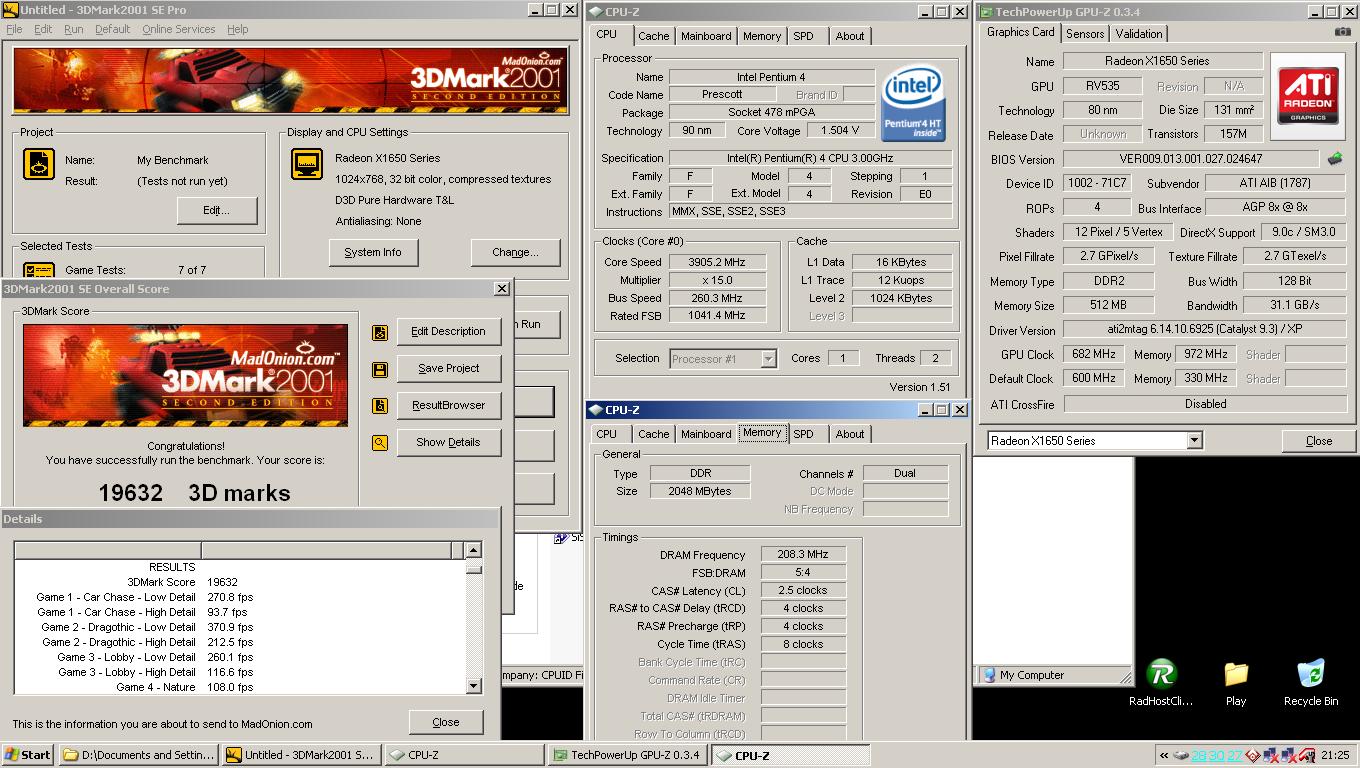Image resolution: width=1360 pixels, height=768 pixels.
Task: Click the Save Project floppy icon
Action: pos(380,369)
